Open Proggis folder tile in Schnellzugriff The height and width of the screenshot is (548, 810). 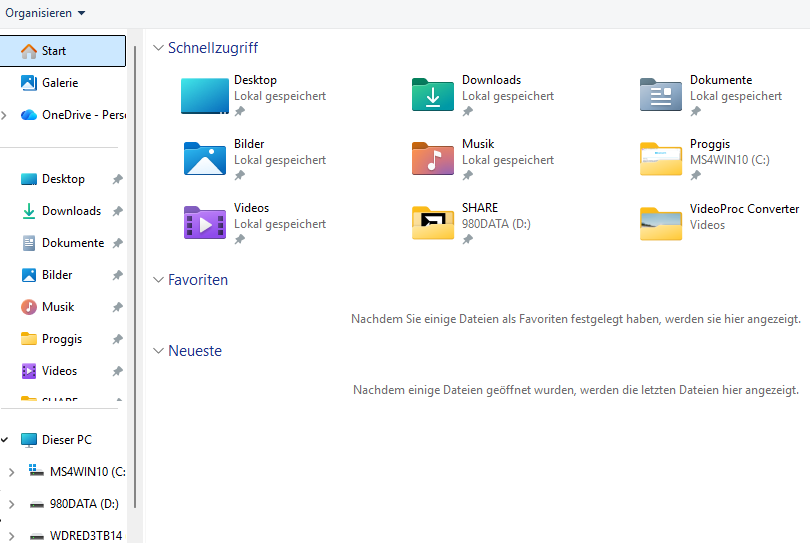(x=705, y=160)
